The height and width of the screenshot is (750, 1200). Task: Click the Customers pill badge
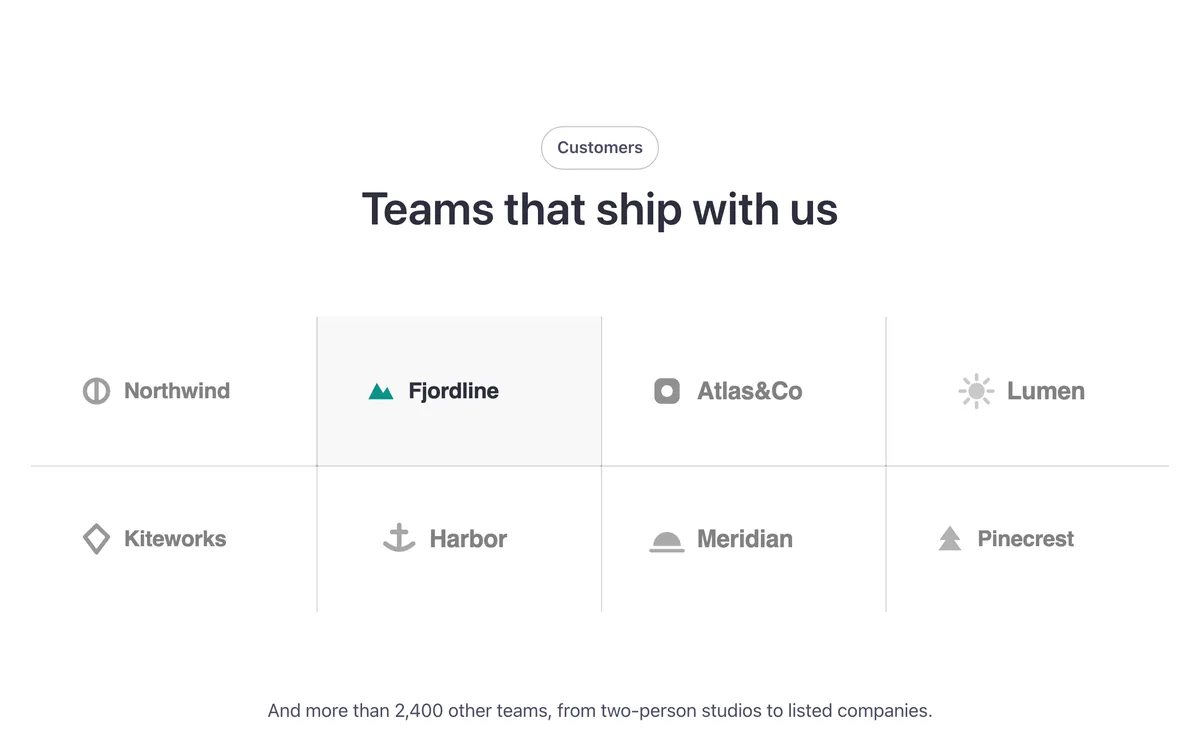coord(600,148)
